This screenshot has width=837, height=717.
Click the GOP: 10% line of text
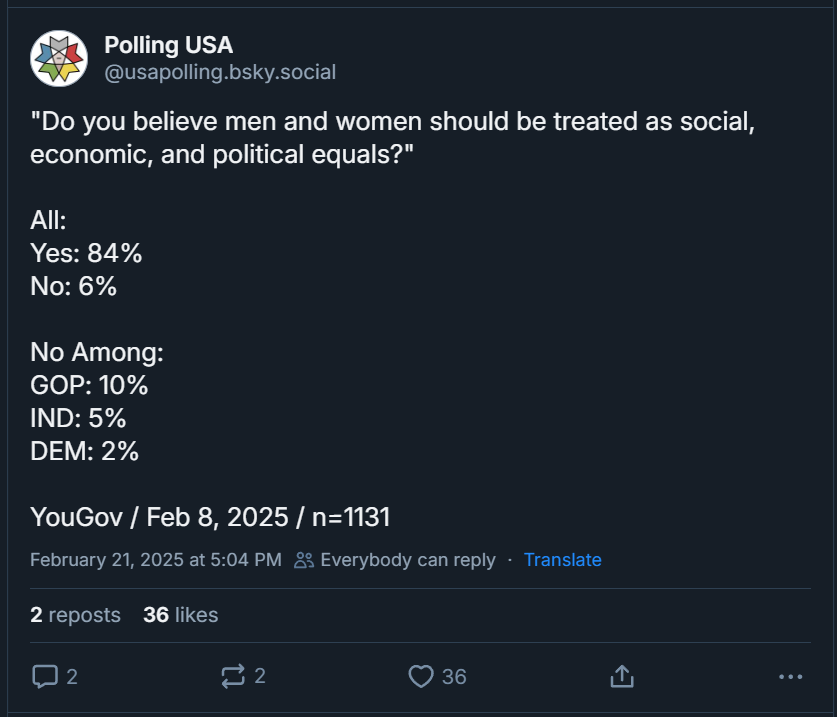pyautogui.click(x=89, y=385)
